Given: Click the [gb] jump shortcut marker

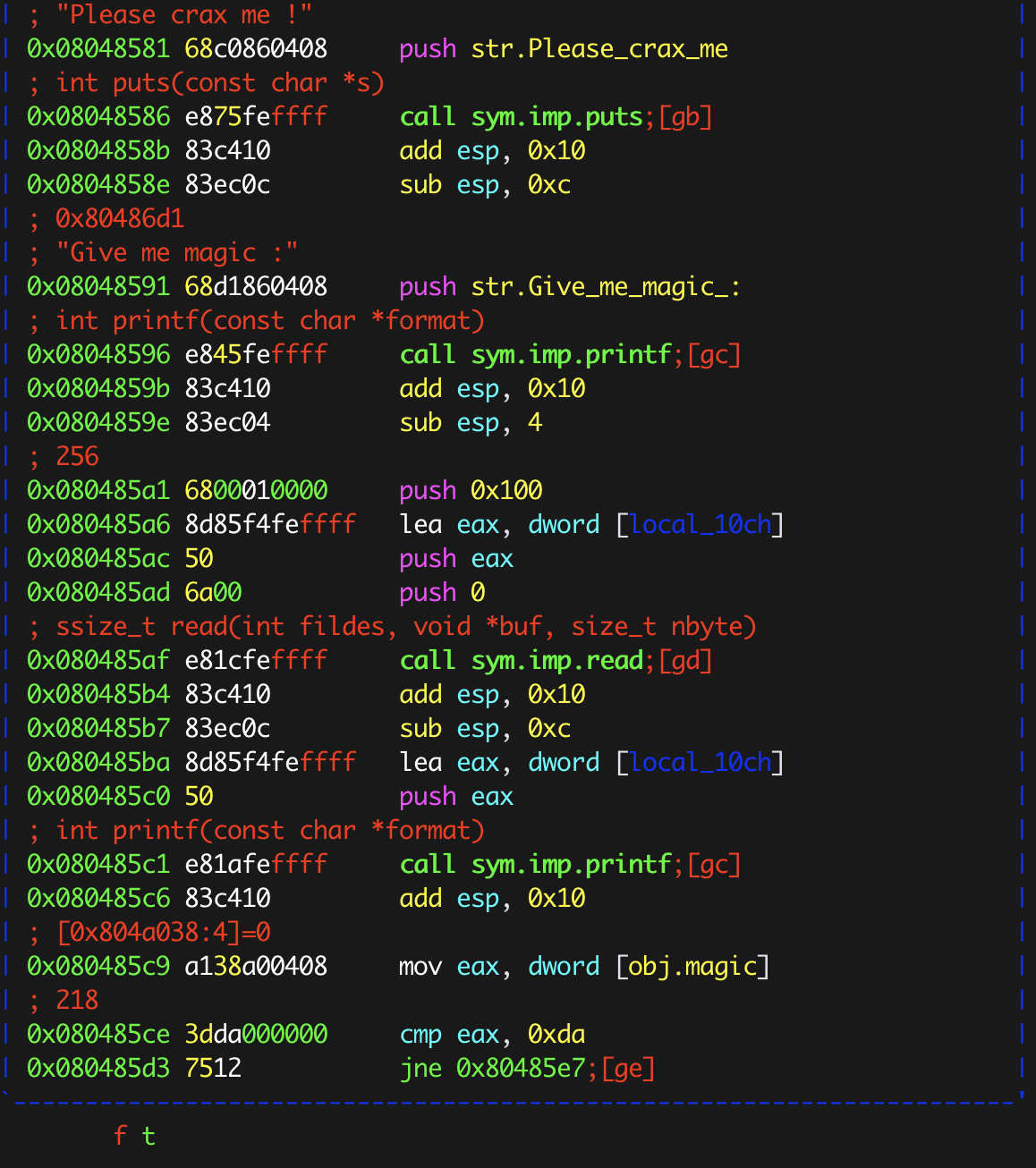Looking at the screenshot, I should 685,117.
